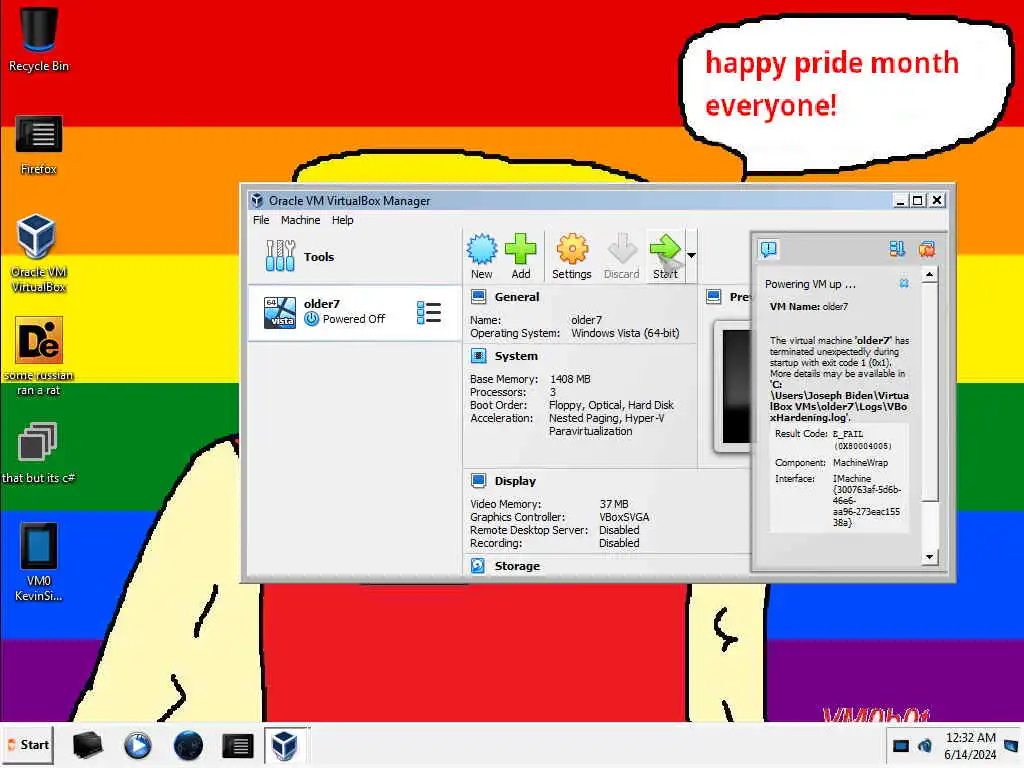Click the notification panel scrollbar thumb
Screen dimensions: 1024x768
click(x=929, y=392)
